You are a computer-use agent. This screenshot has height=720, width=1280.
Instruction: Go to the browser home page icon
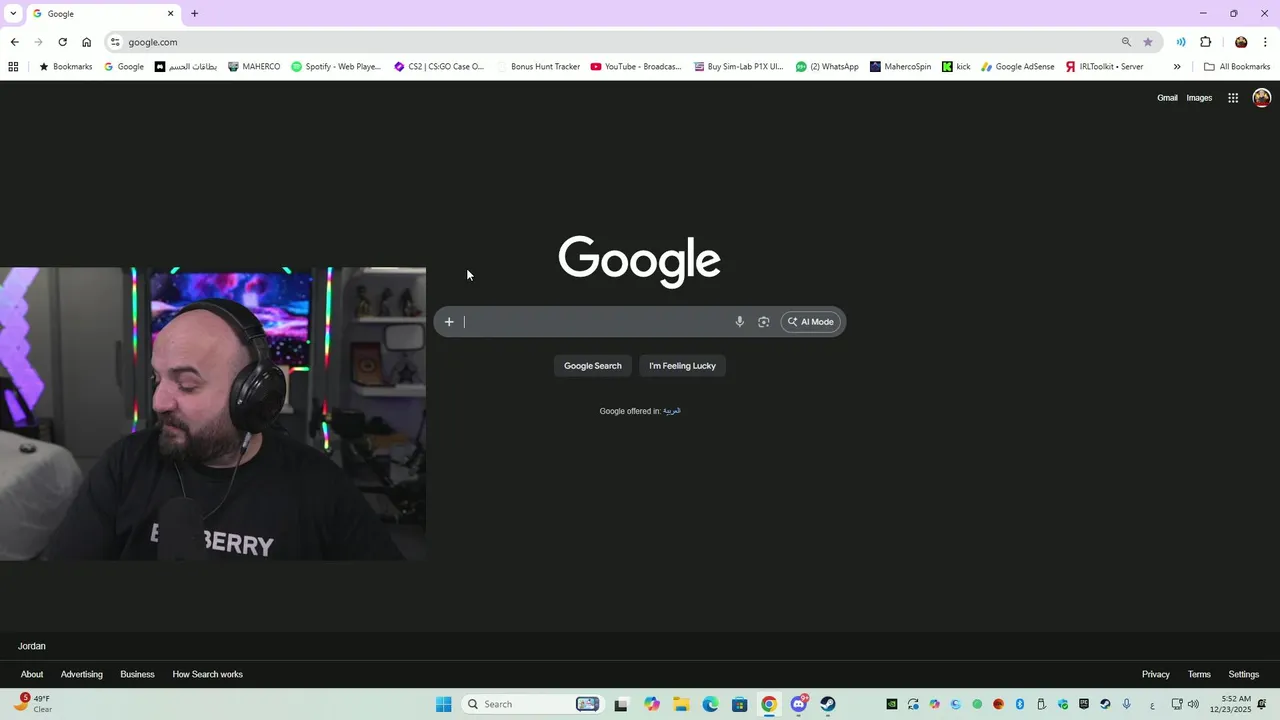tap(86, 42)
